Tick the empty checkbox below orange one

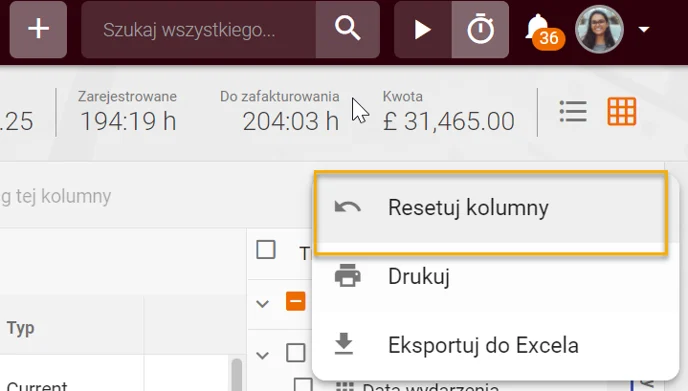pyautogui.click(x=296, y=352)
